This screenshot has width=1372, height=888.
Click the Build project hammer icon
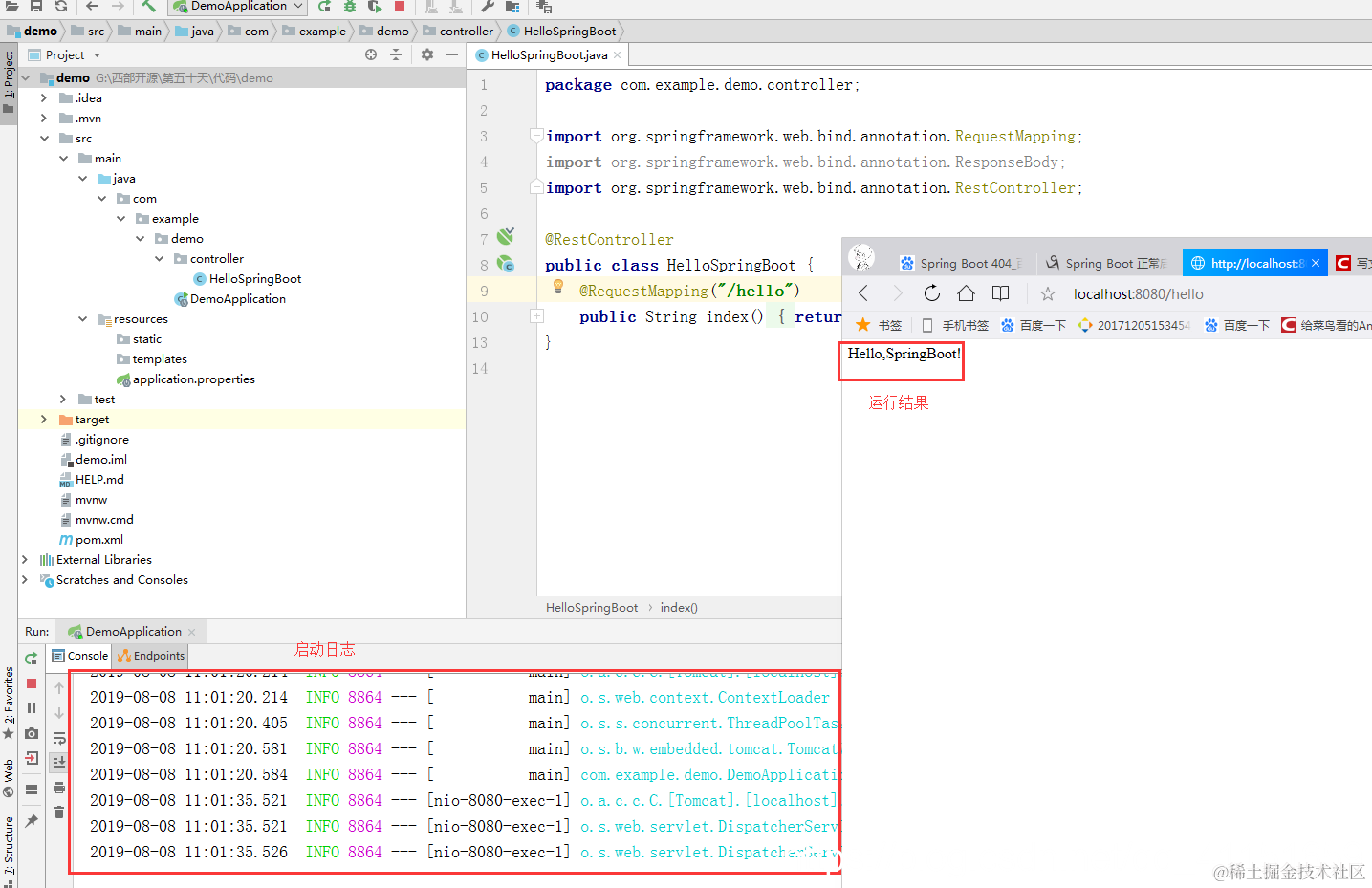148,6
